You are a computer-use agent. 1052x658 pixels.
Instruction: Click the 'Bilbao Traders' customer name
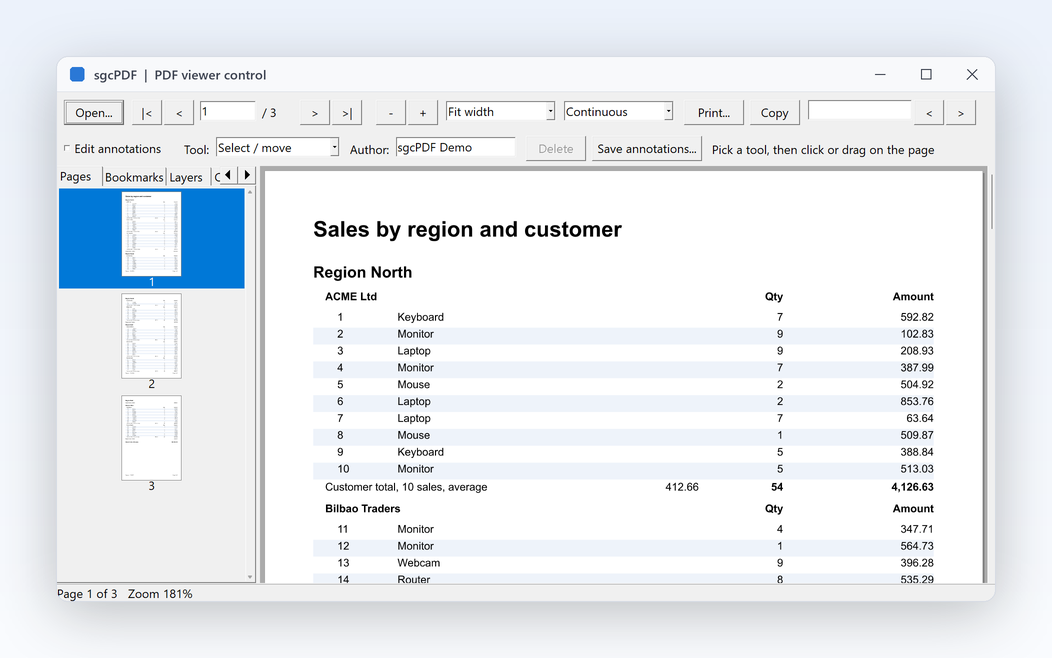pyautogui.click(x=362, y=508)
